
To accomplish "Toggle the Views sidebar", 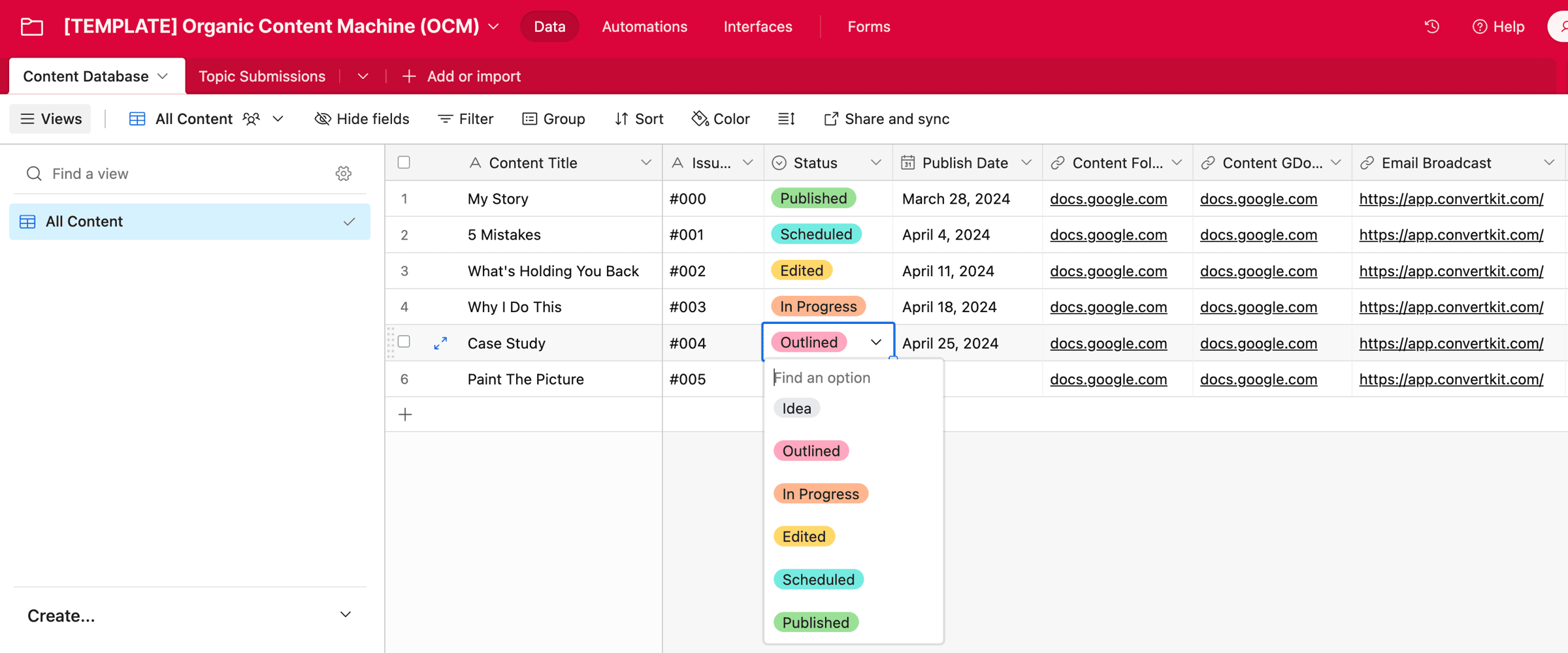I will [51, 119].
